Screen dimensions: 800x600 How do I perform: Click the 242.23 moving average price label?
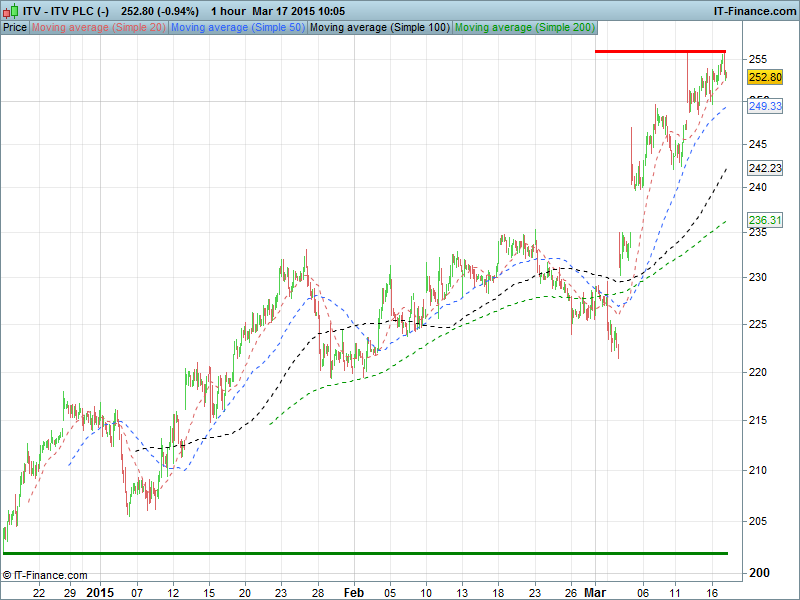tap(764, 168)
